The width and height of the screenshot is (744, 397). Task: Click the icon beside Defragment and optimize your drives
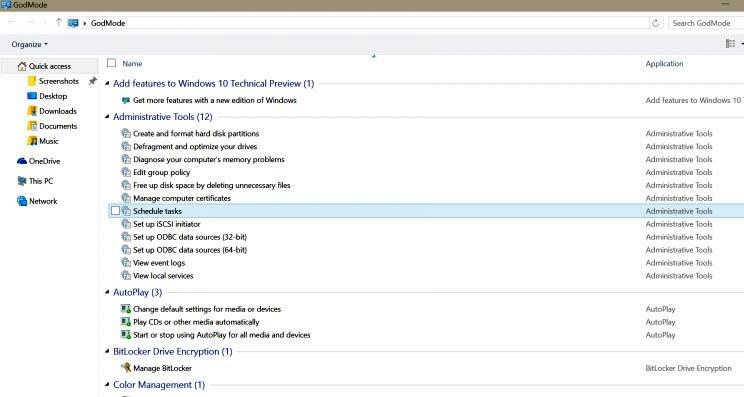click(x=126, y=146)
